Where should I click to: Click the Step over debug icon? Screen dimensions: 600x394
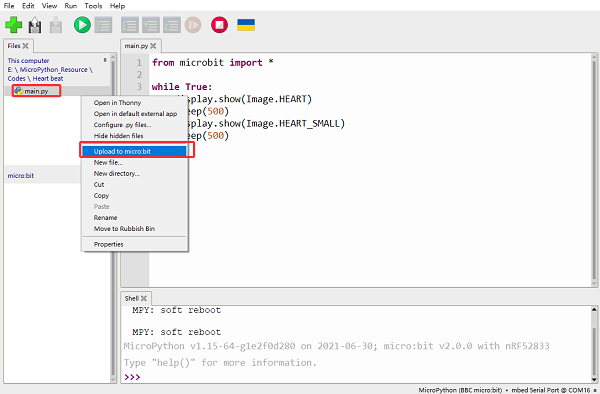coord(130,25)
